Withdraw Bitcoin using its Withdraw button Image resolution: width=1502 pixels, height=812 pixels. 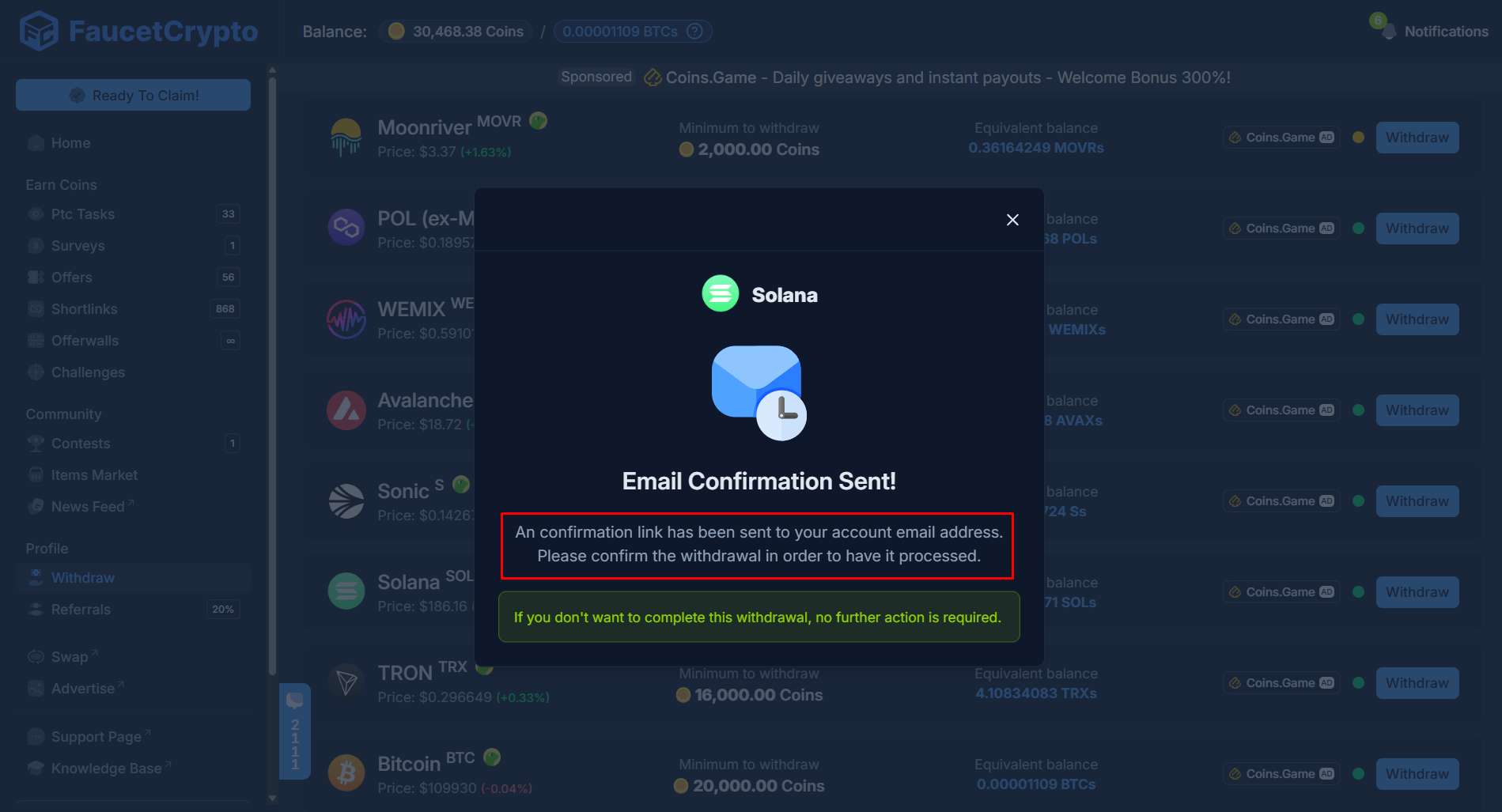[x=1417, y=773]
